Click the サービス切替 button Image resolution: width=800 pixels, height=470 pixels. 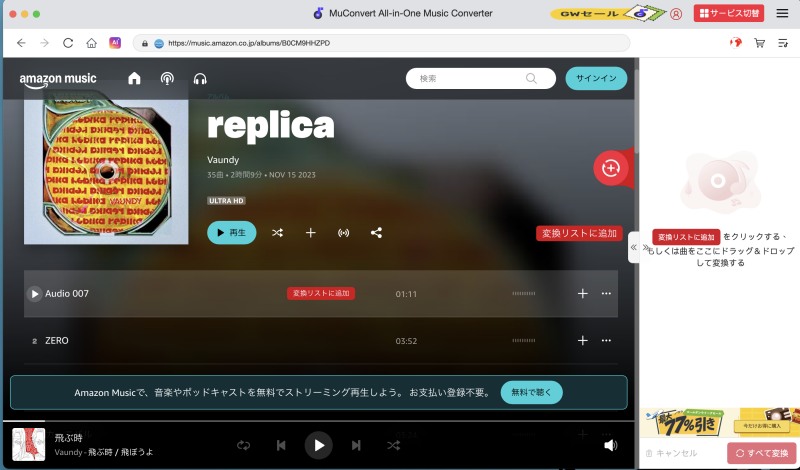pyautogui.click(x=729, y=13)
